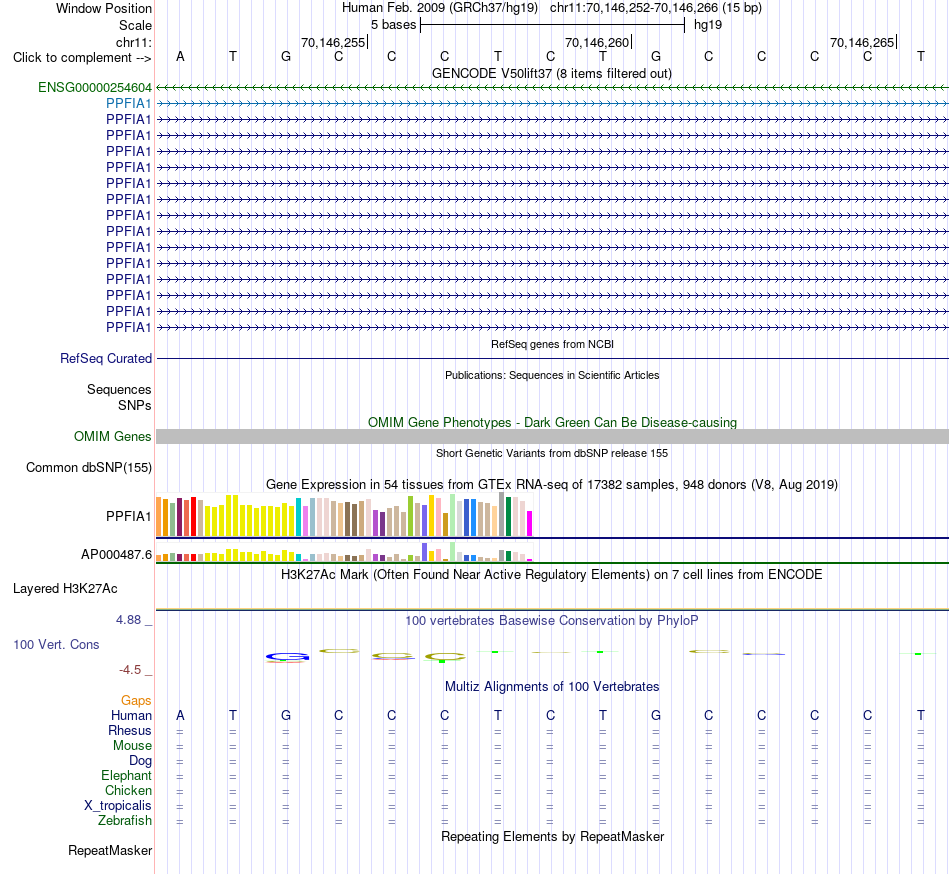Open the ENSG00000254604 gene label

(95, 88)
